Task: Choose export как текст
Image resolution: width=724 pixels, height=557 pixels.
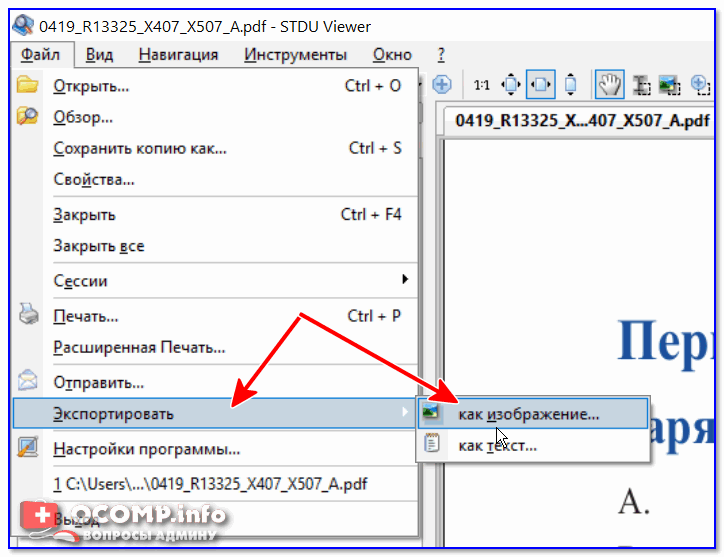Action: click(497, 446)
